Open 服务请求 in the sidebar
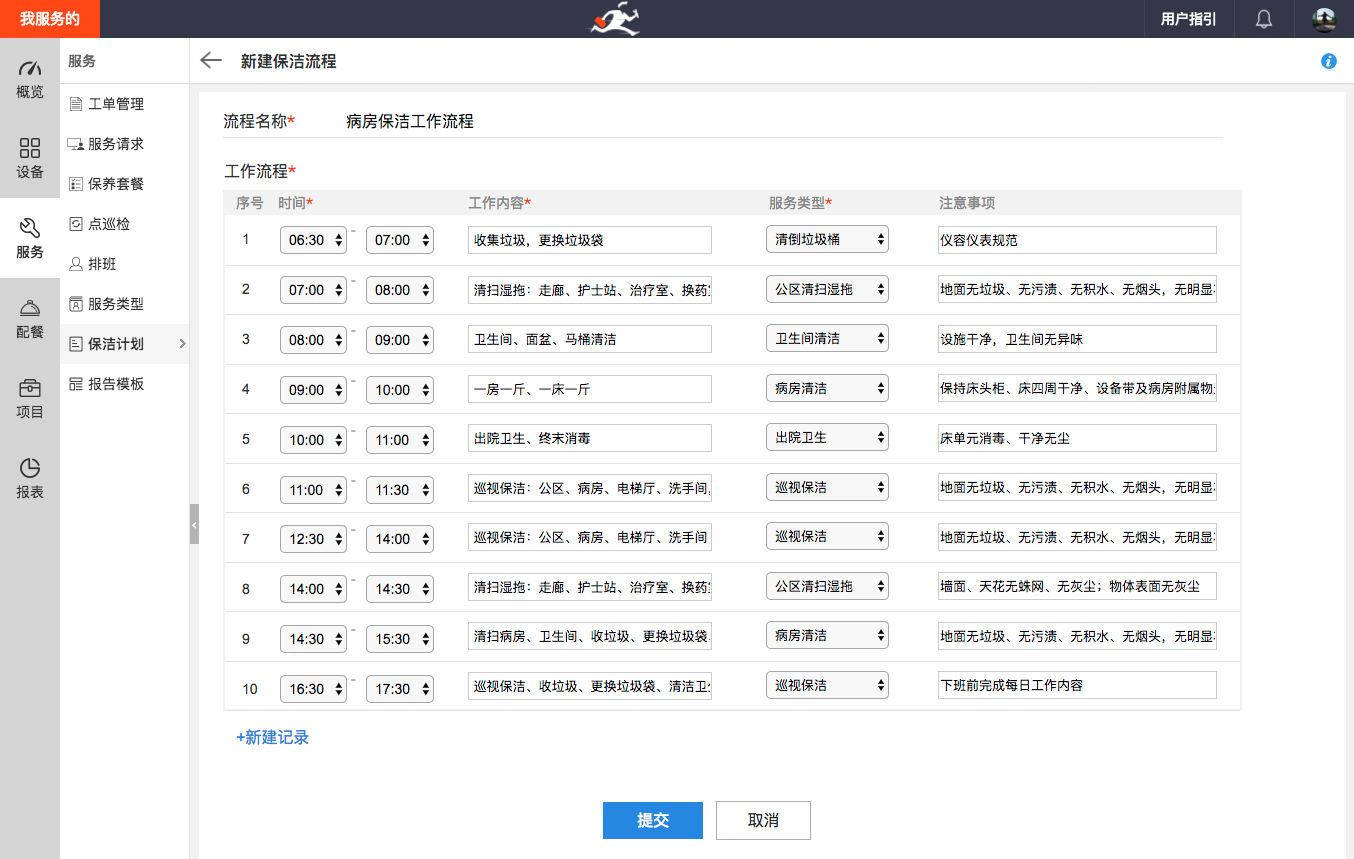 tap(116, 144)
